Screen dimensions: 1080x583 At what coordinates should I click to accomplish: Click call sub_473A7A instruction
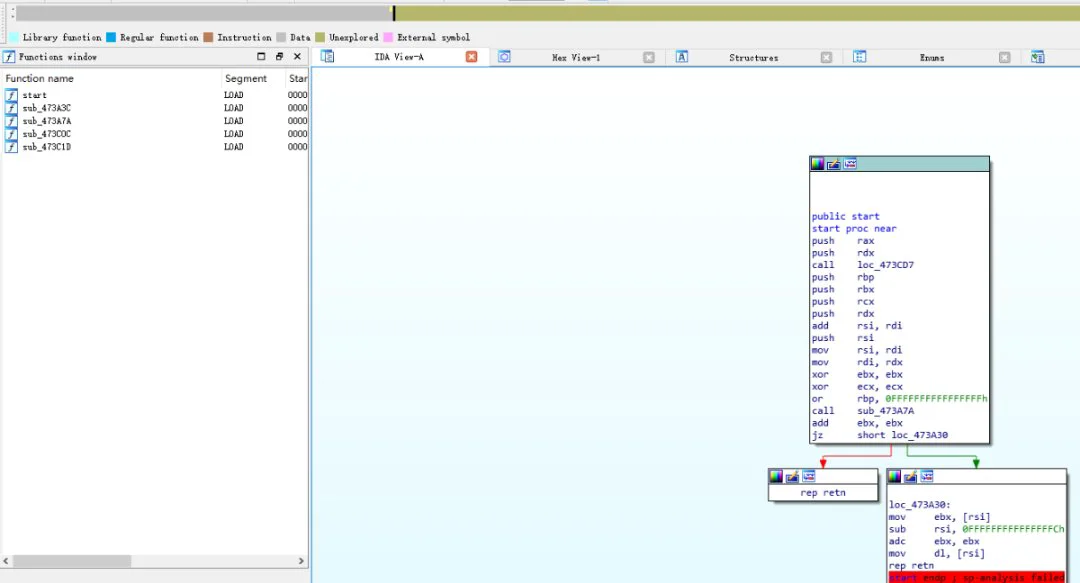(863, 411)
